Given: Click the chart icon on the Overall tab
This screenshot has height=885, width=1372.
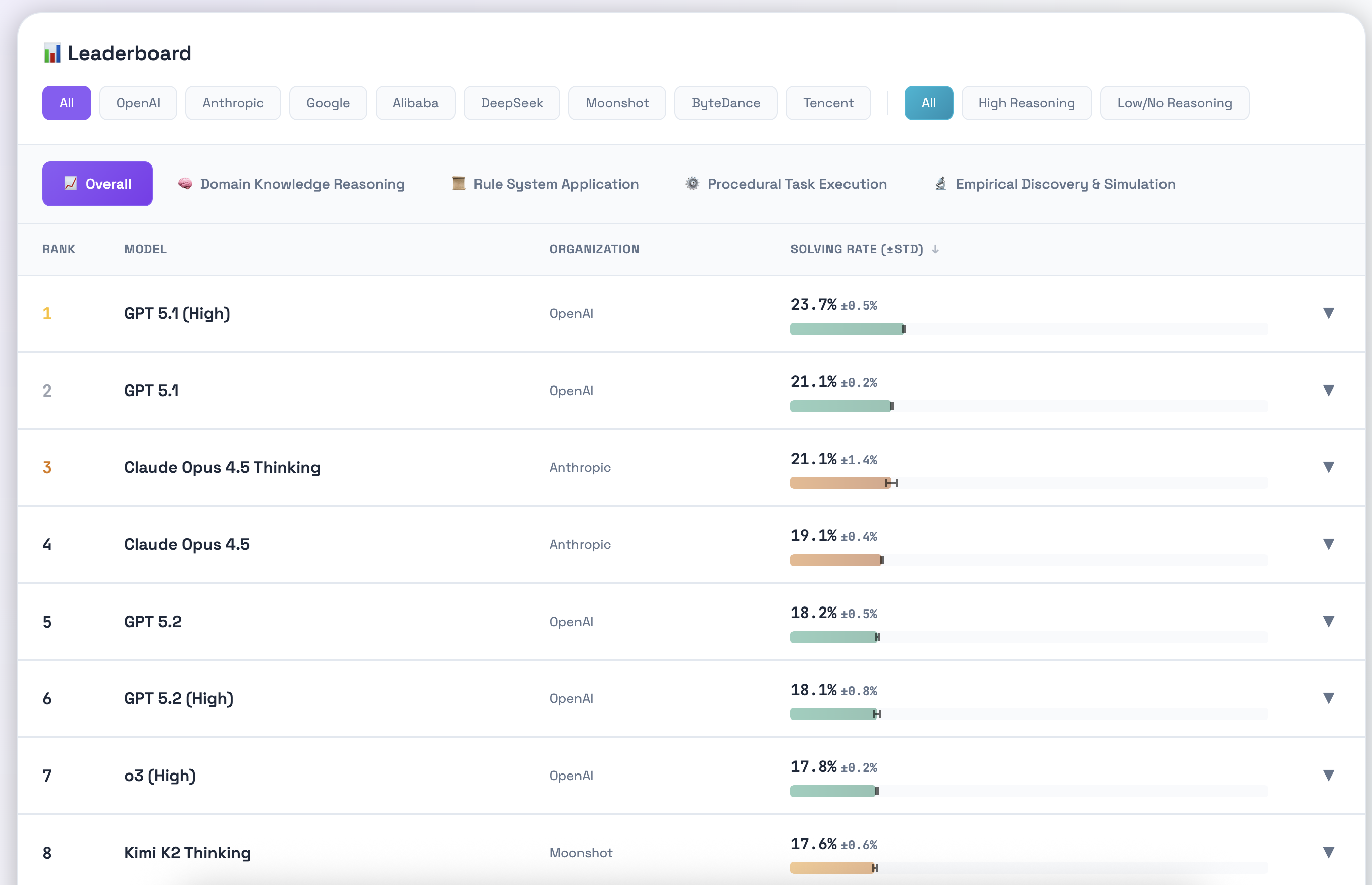Looking at the screenshot, I should point(71,184).
